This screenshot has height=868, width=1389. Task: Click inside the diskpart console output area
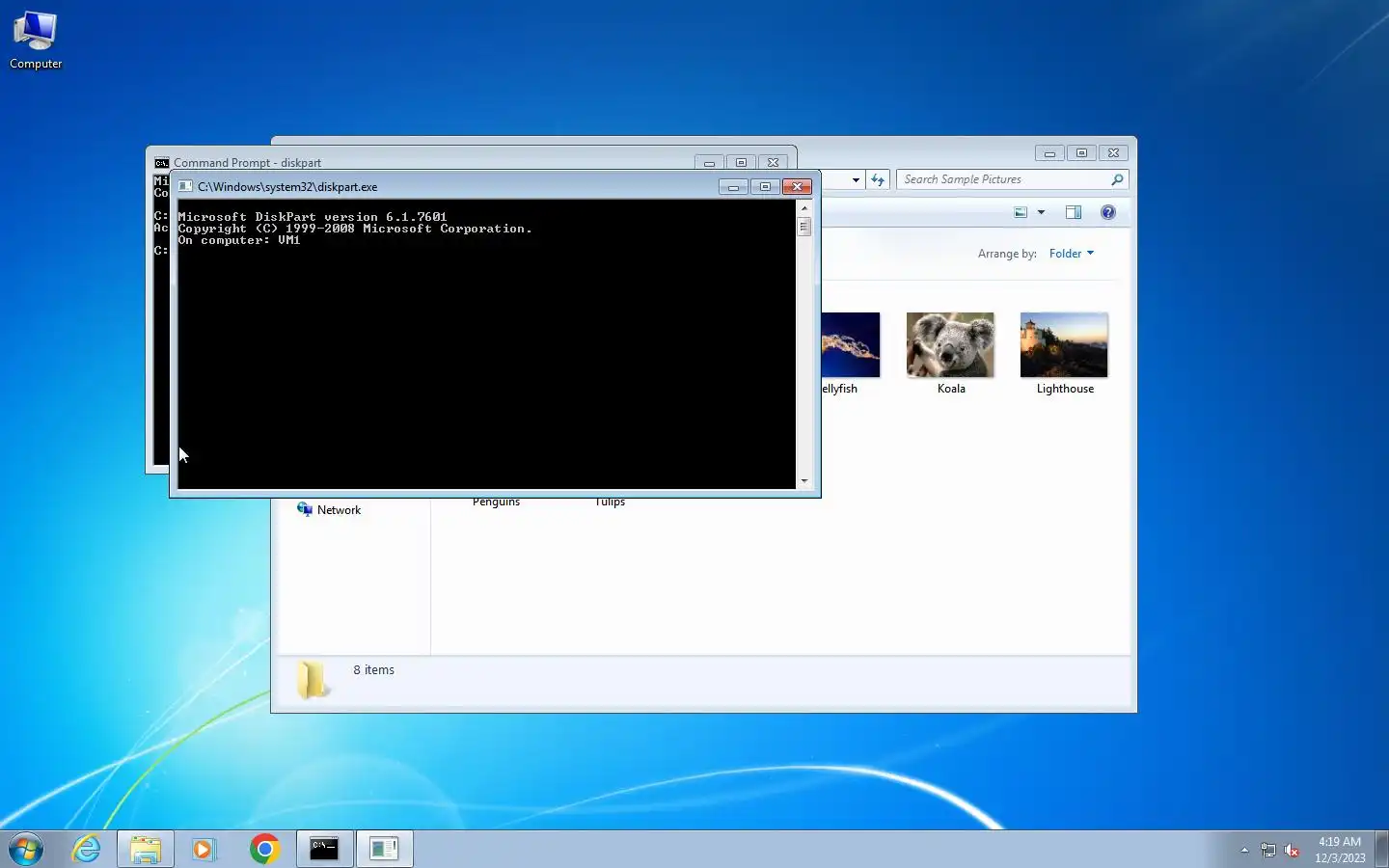pos(487,344)
